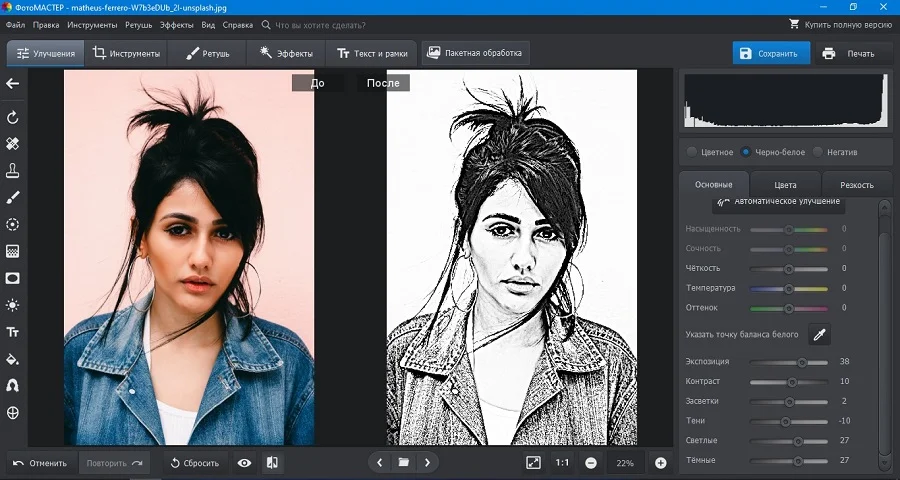Select the Цветное color mode
The width and height of the screenshot is (900, 480).
692,152
